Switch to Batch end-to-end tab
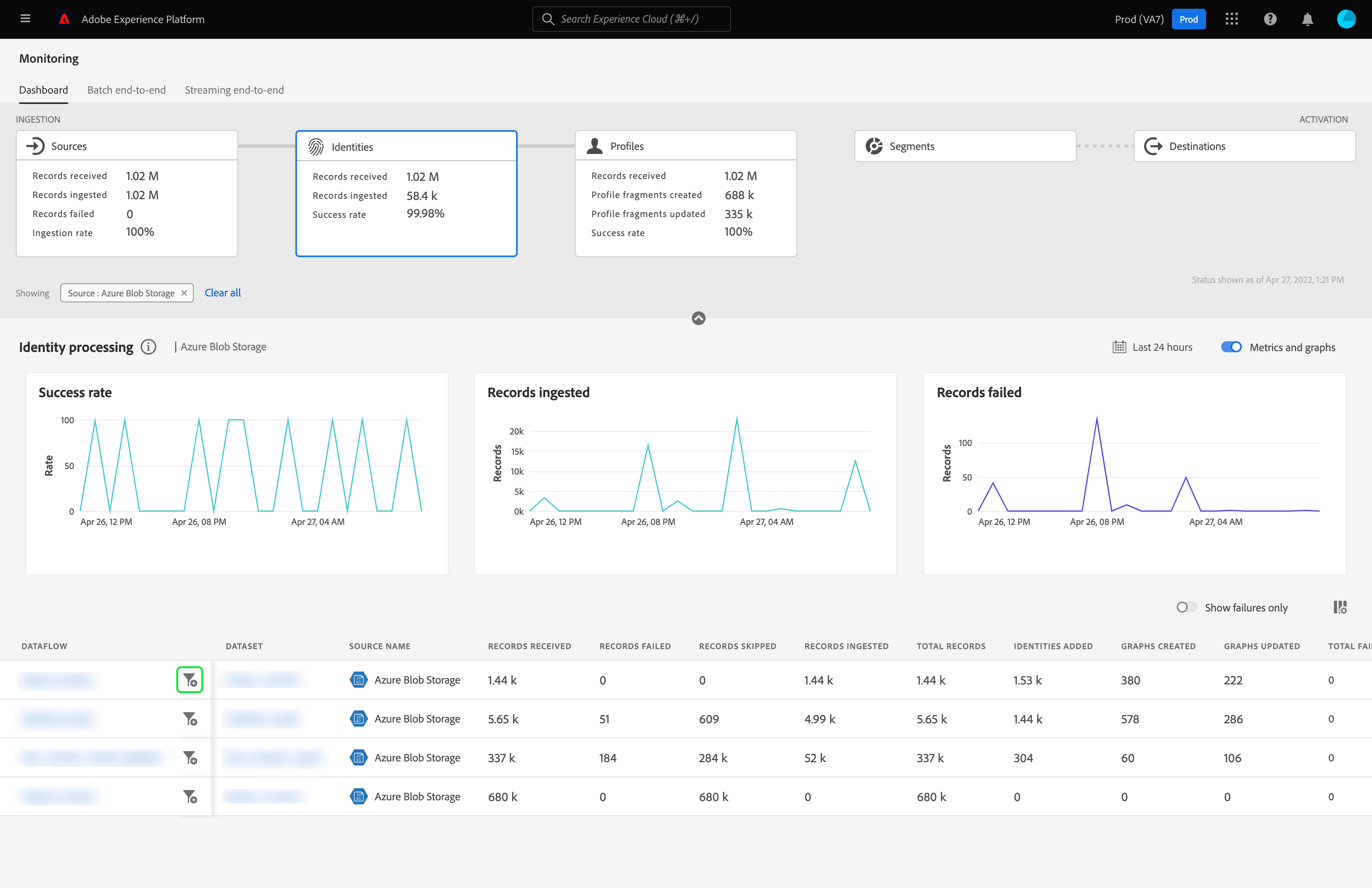 [x=126, y=90]
